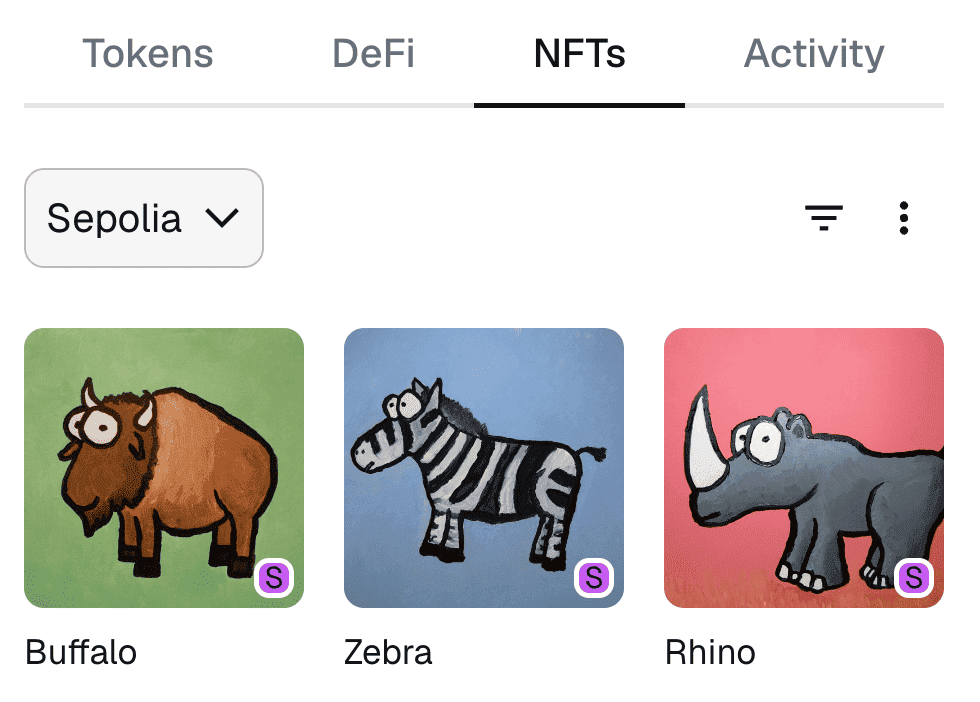Click the chevron arrow beside Sepolia
This screenshot has height=702, width=980.
pyautogui.click(x=220, y=218)
